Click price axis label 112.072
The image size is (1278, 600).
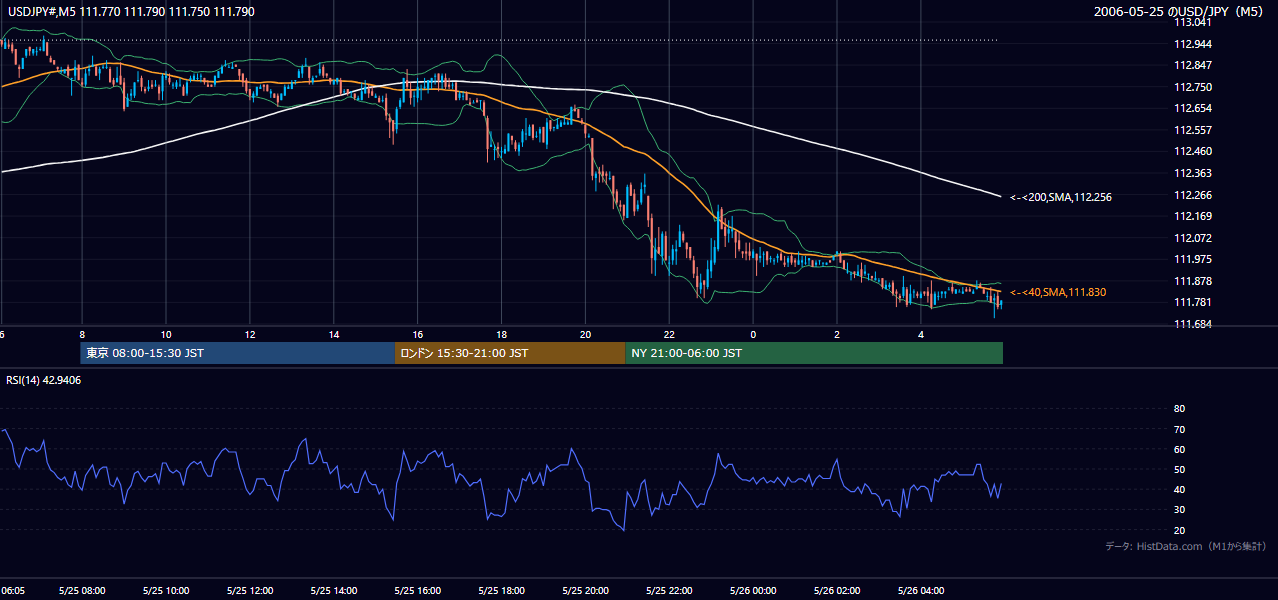click(1193, 238)
